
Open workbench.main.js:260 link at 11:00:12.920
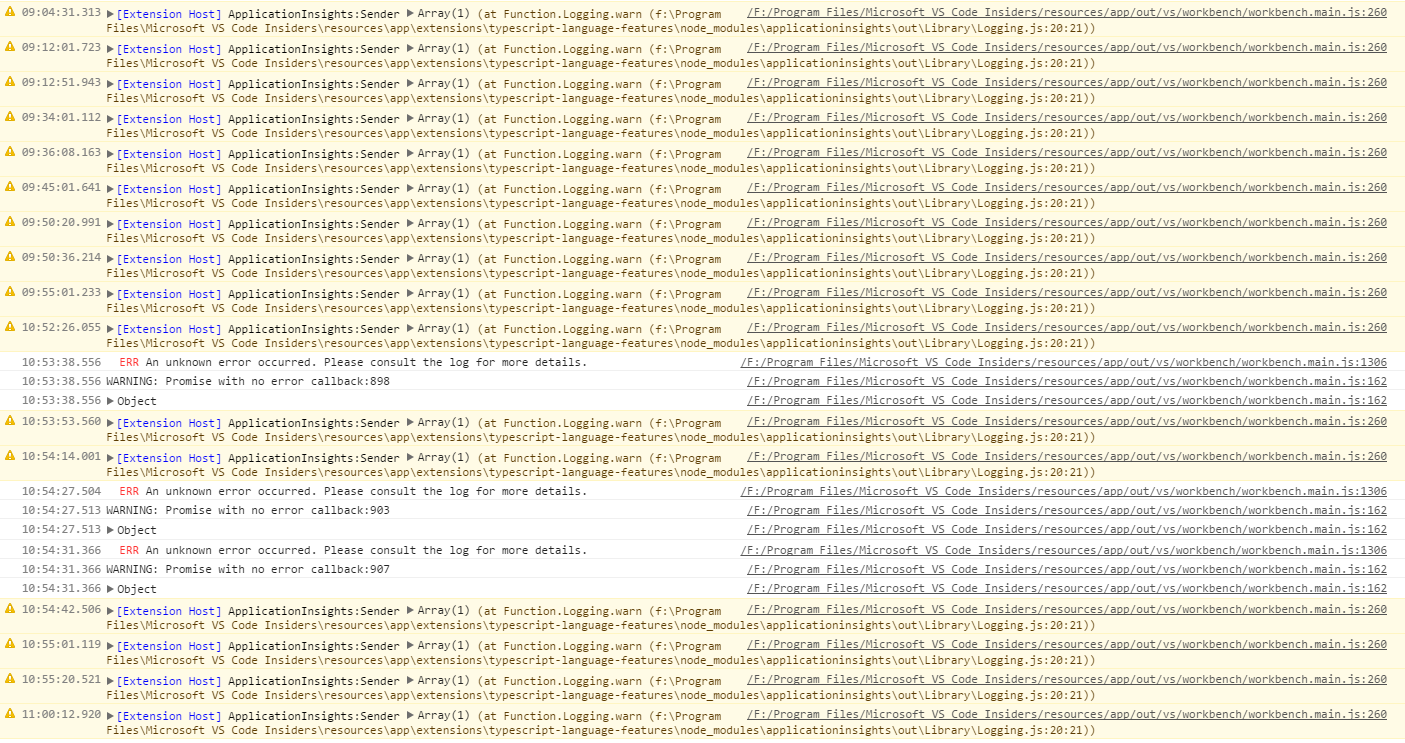[x=1067, y=714]
